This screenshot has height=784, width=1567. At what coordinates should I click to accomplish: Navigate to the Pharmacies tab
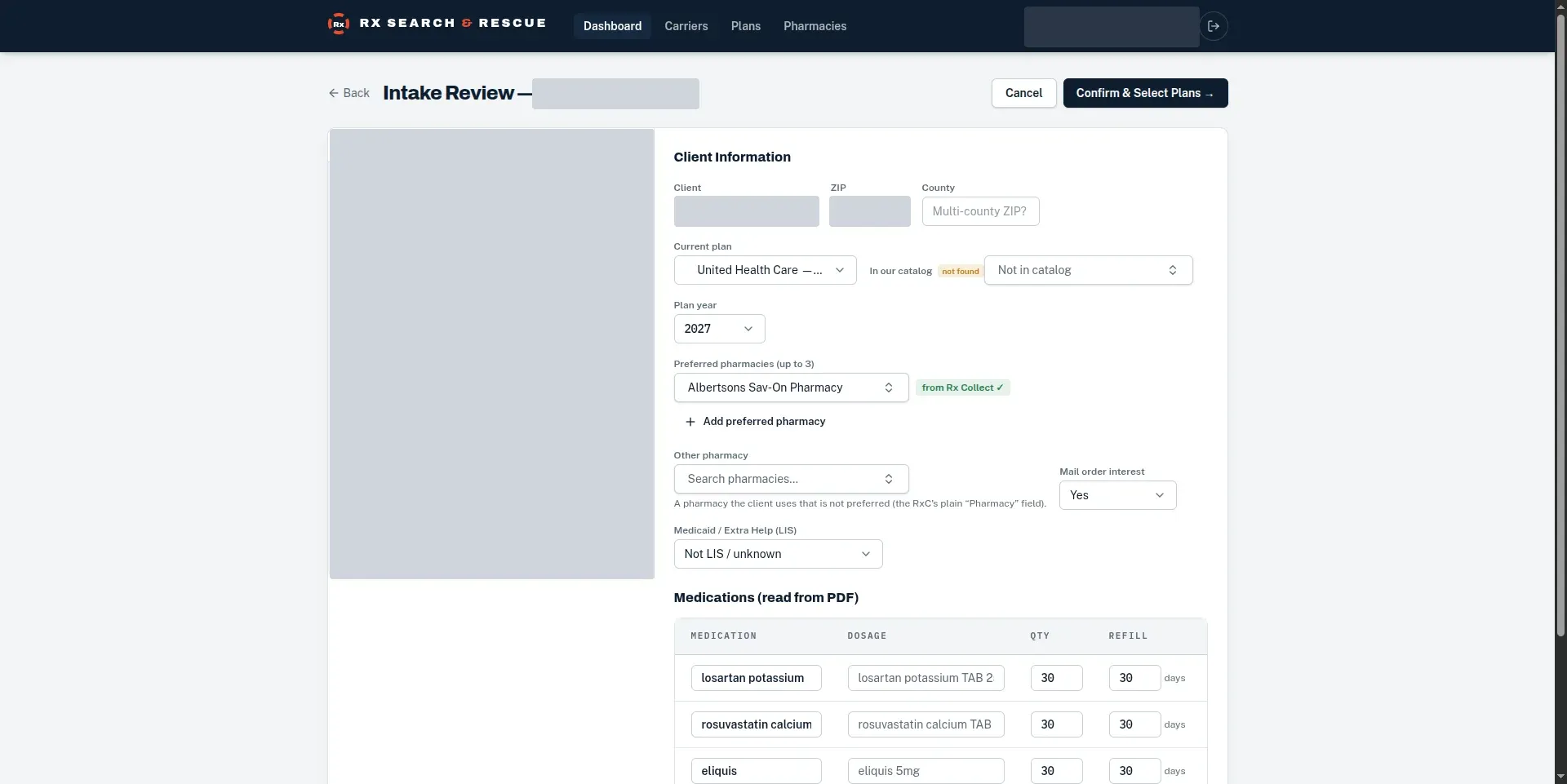(x=815, y=26)
